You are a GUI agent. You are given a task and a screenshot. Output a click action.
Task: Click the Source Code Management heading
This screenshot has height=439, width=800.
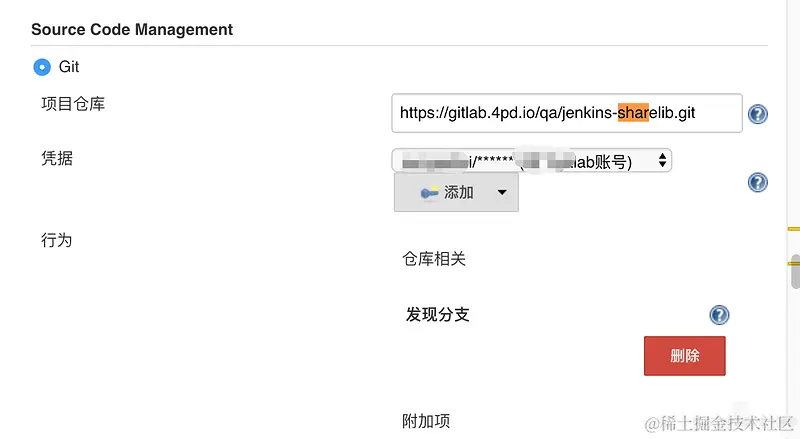click(132, 30)
